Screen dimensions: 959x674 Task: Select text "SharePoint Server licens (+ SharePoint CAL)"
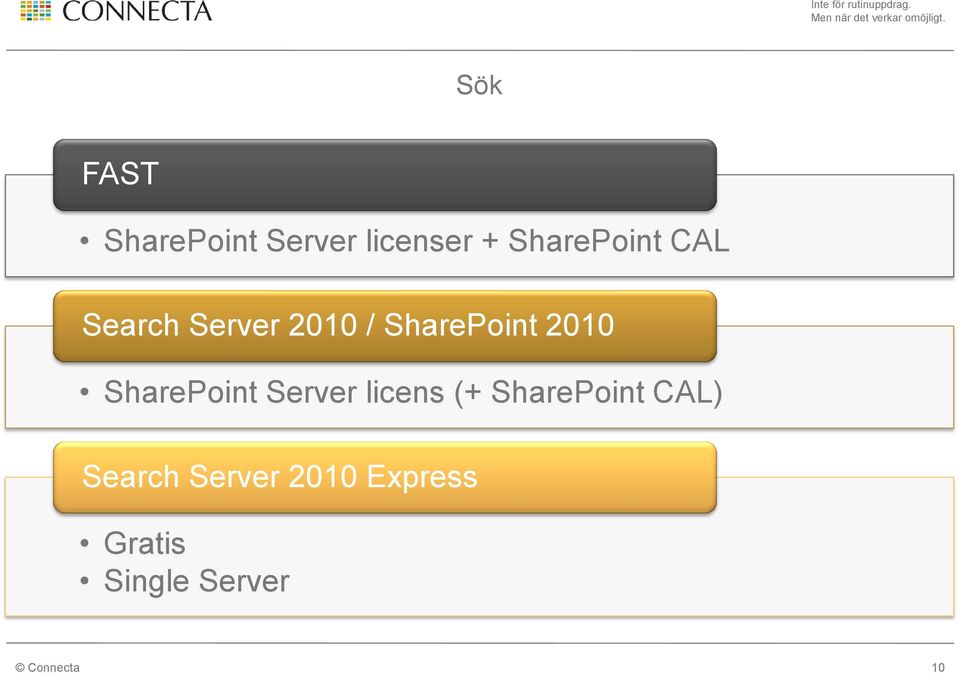(413, 392)
